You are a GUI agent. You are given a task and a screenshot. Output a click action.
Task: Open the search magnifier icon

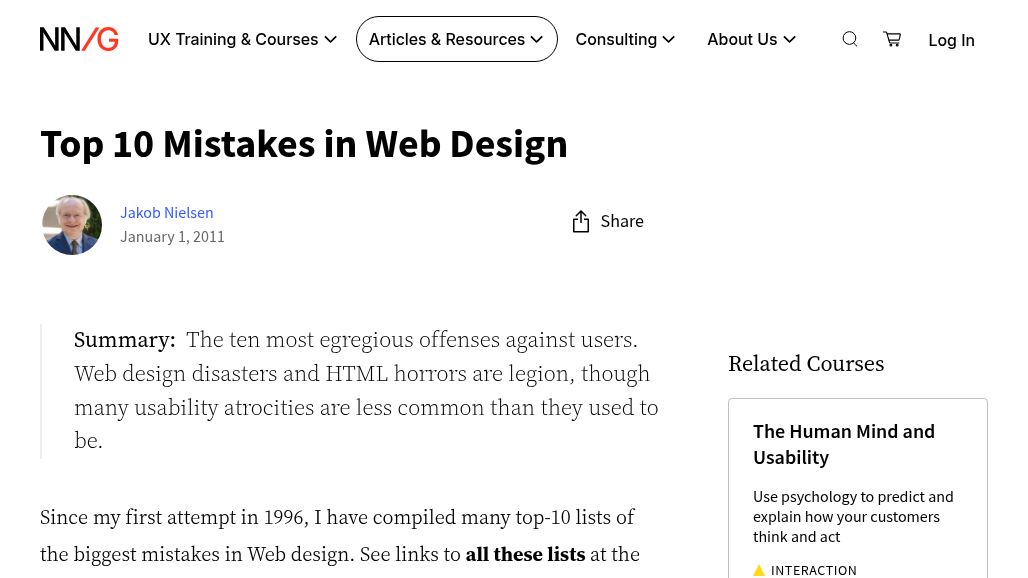tap(849, 39)
